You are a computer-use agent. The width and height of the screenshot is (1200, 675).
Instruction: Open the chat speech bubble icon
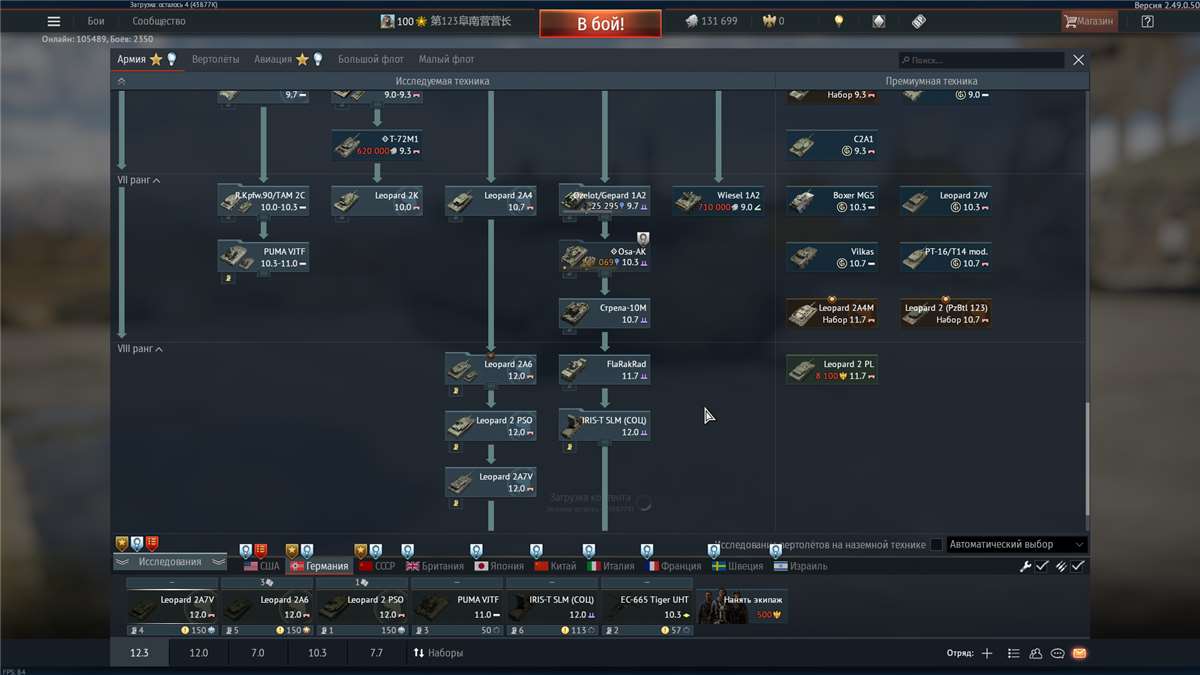tap(1057, 653)
